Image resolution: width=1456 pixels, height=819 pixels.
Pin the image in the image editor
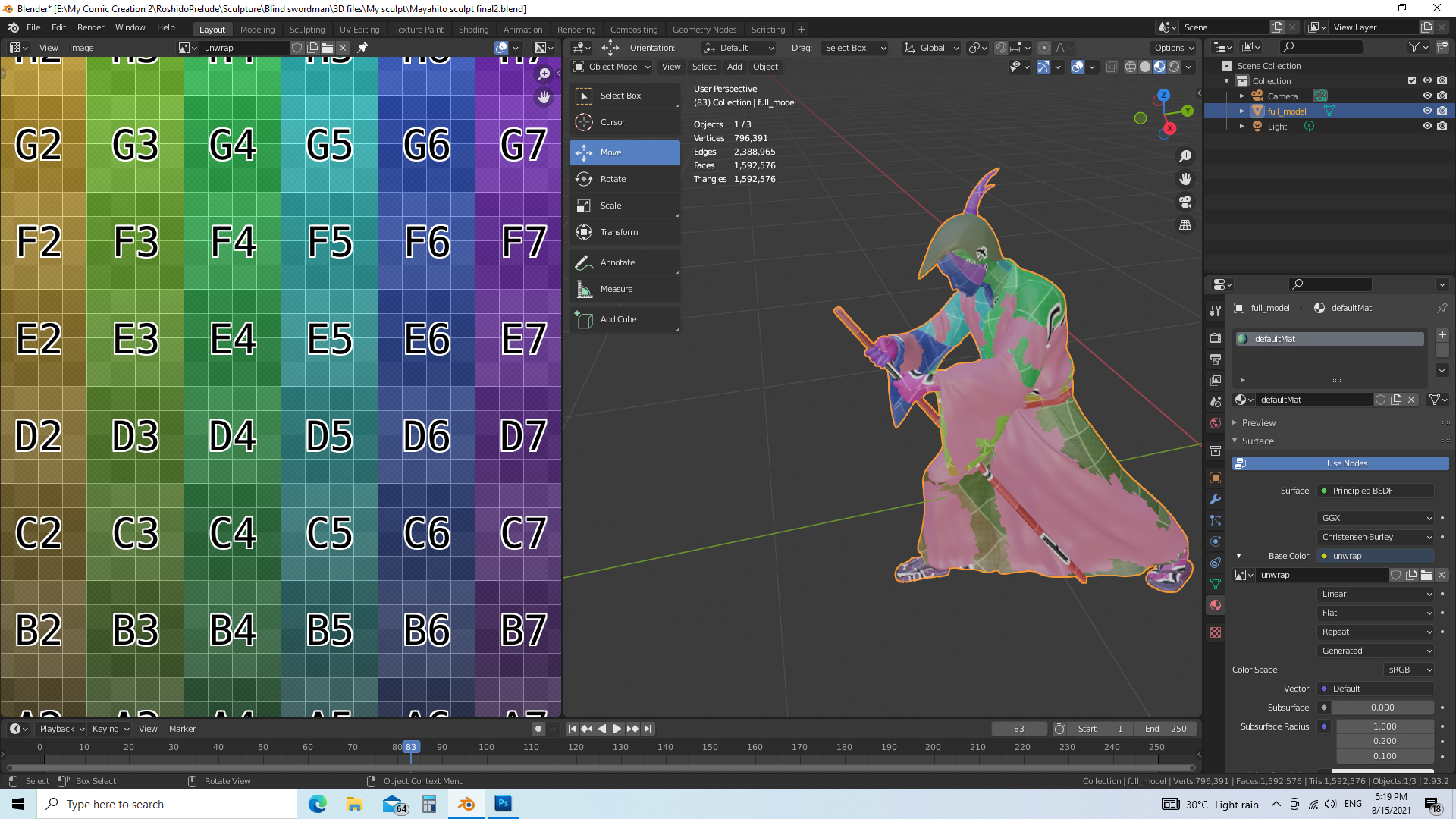tap(362, 48)
